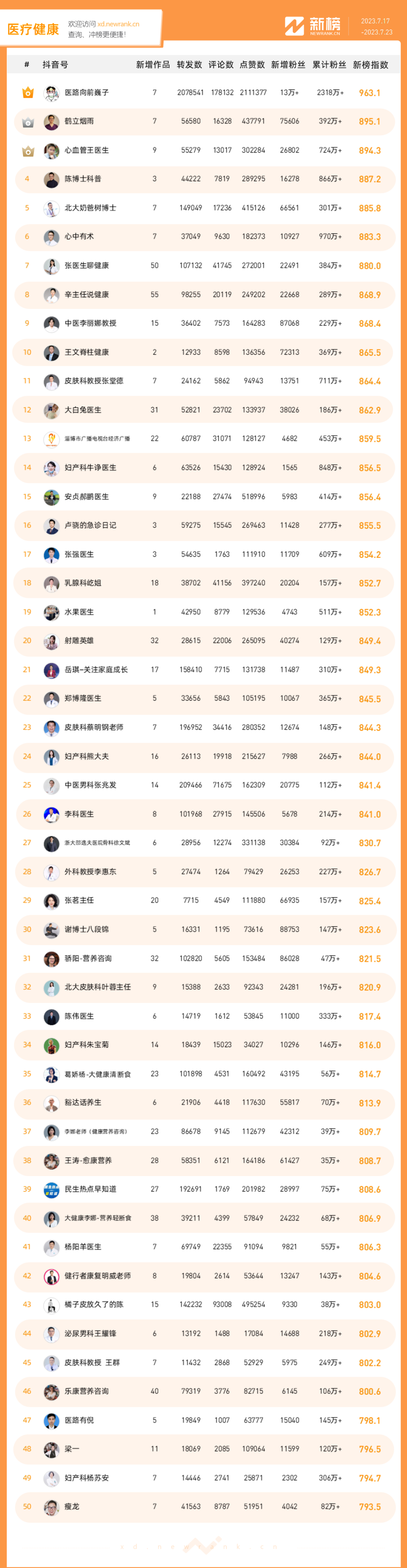The image size is (407, 1568).
Task: Open avatar of 鹤立烟雨
Action: pos(51,122)
